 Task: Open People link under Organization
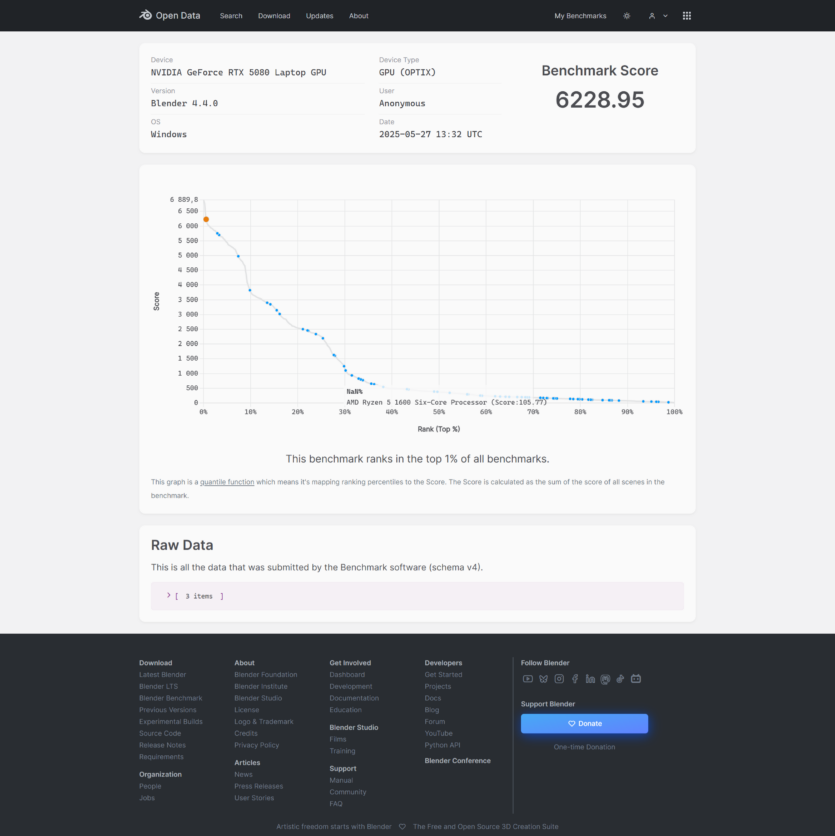(x=150, y=786)
